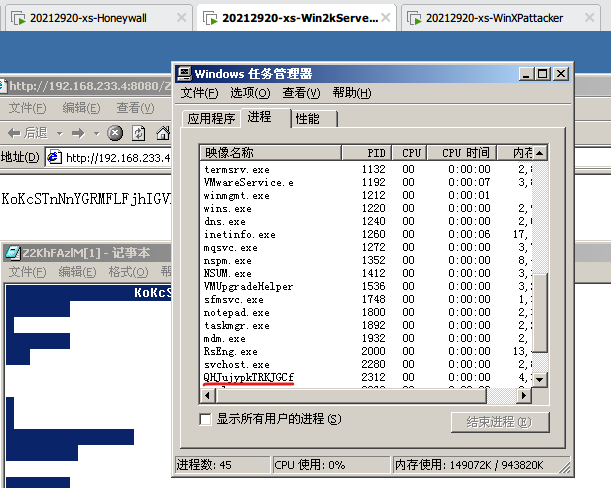
Task: Select the VMUpgradeHelper process row
Action: (x=366, y=286)
